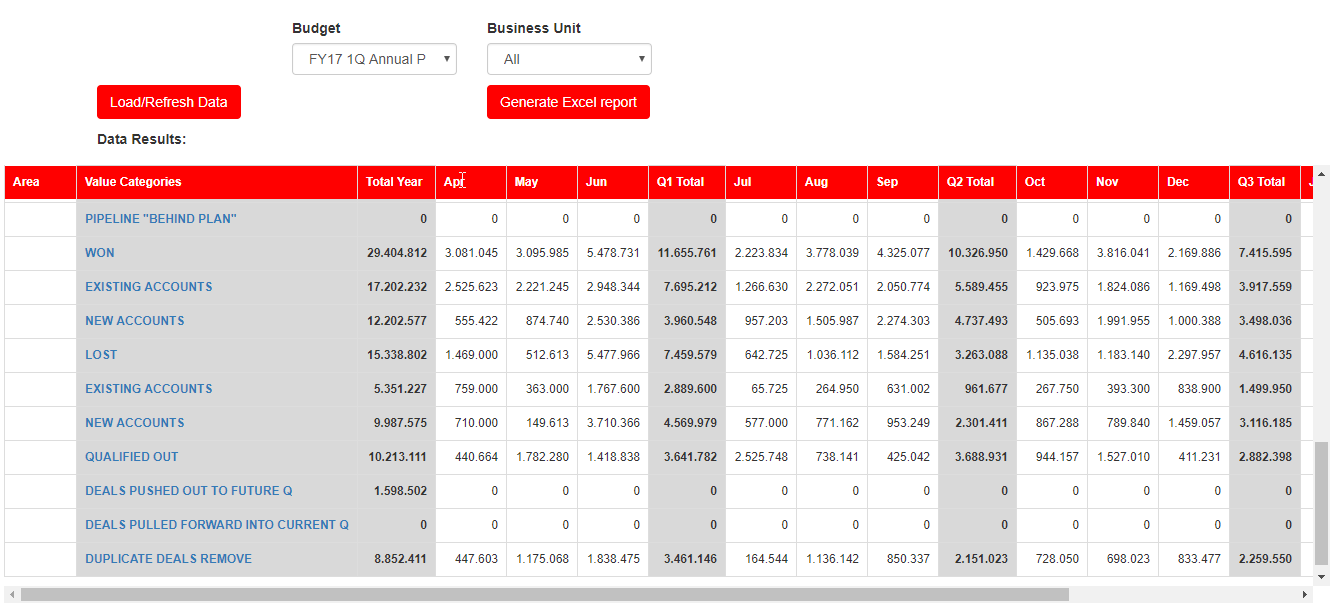The image size is (1339, 607).
Task: Click the table's horizontal scrollbar thumb
Action: pos(544,594)
